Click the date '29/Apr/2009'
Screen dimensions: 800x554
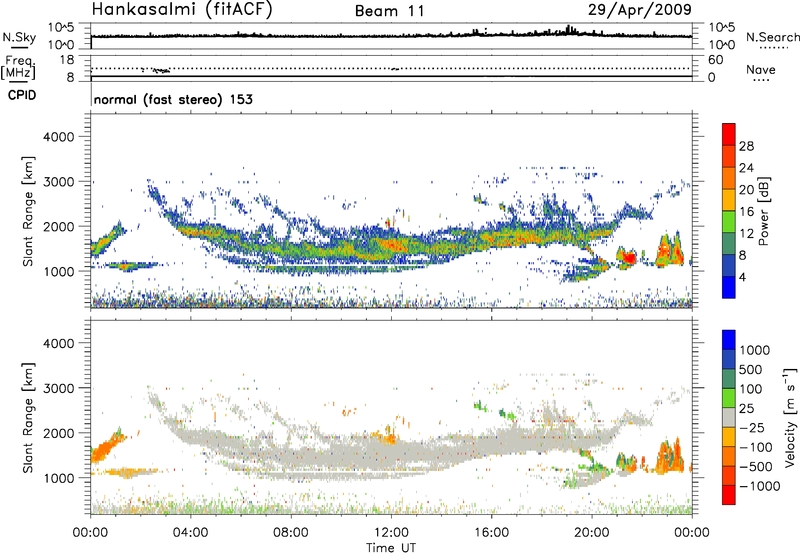[x=640, y=10]
